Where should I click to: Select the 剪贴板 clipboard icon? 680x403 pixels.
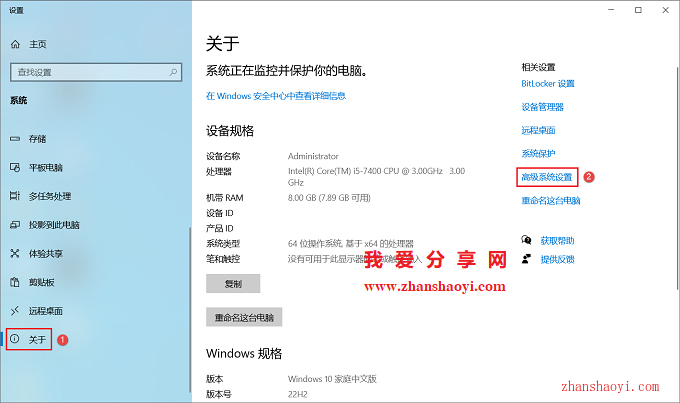[x=15, y=282]
